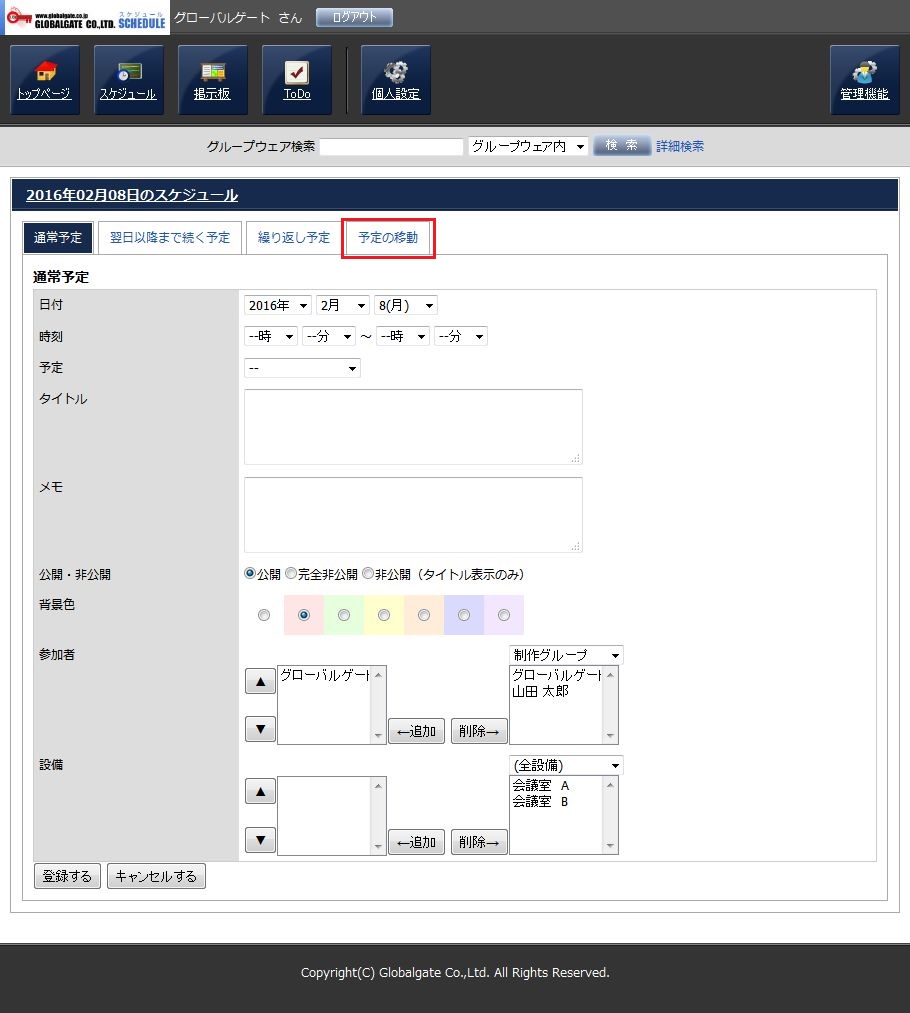Viewport: 910px width, 1013px height.
Task: Select 非公開（タイトル表示のみ） radio option
Action: [368, 574]
